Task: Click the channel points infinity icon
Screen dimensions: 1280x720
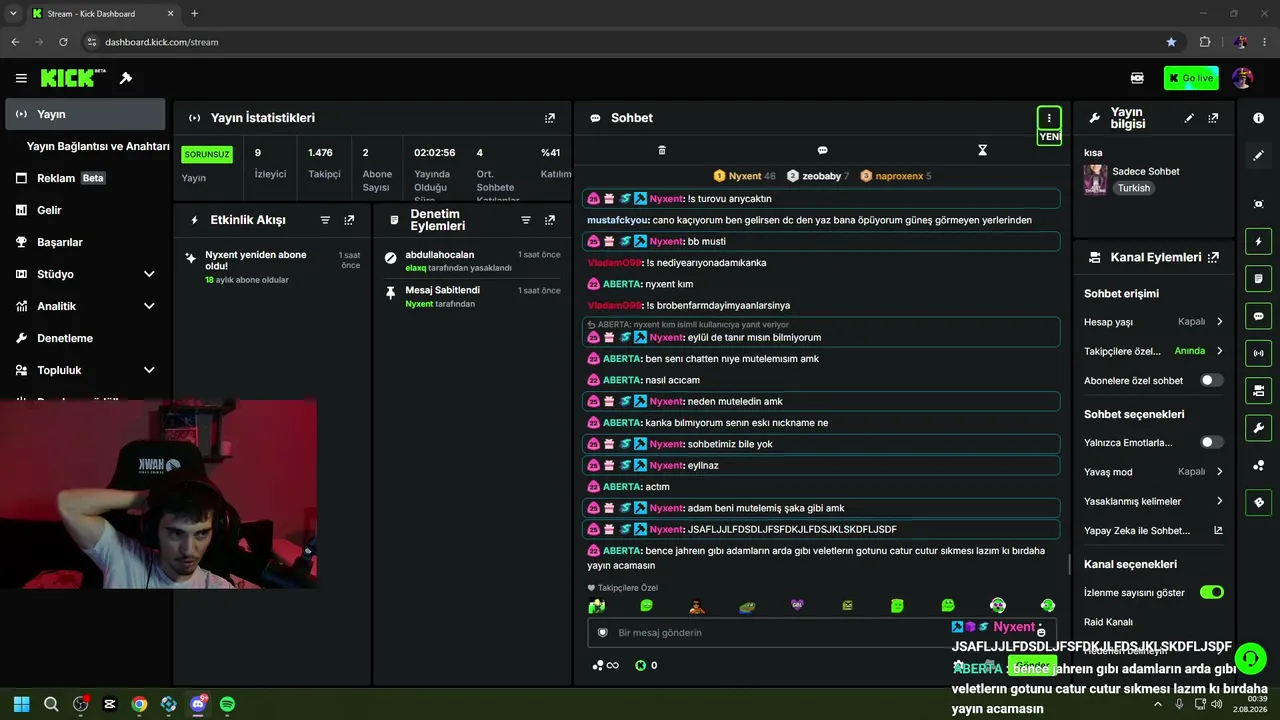Action: coord(606,665)
